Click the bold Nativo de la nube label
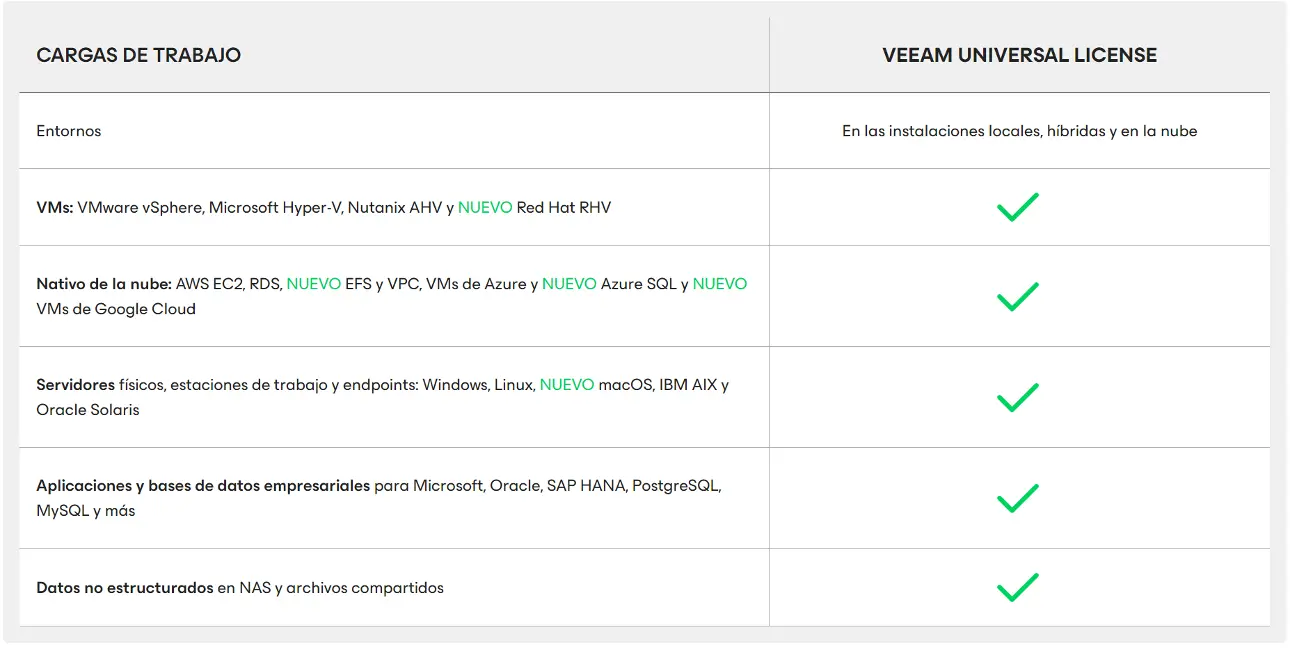The image size is (1290, 648). point(104,284)
